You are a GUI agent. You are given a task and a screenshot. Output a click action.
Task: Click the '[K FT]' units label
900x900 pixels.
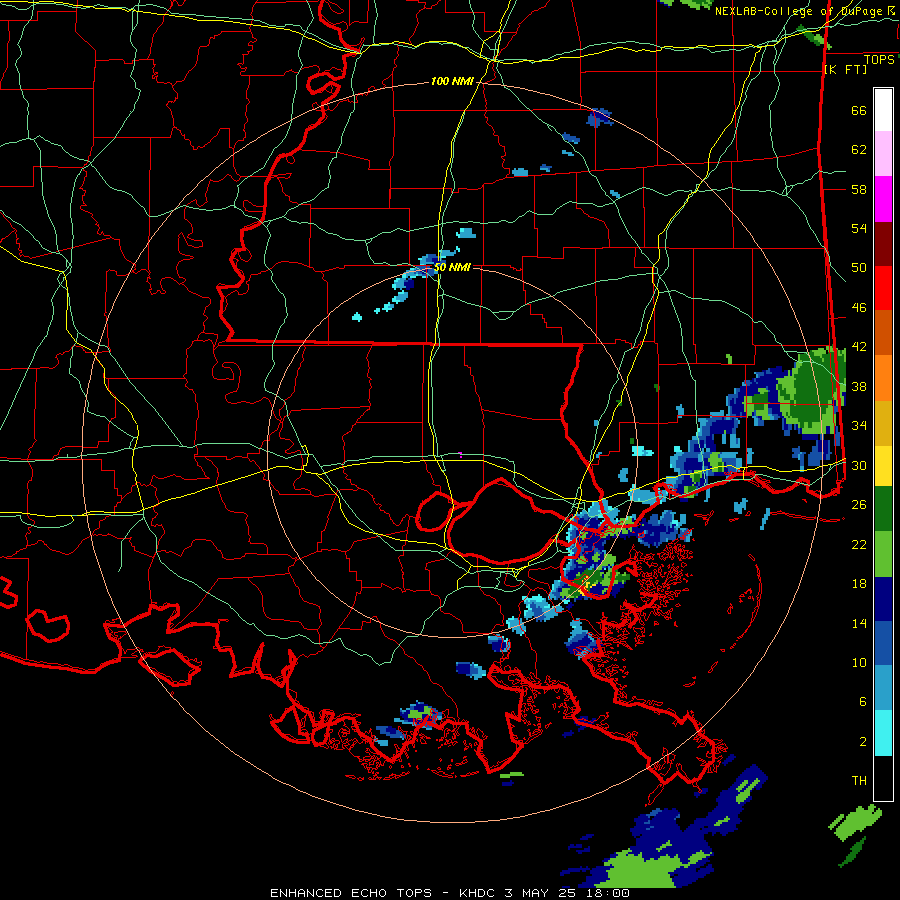pos(845,69)
